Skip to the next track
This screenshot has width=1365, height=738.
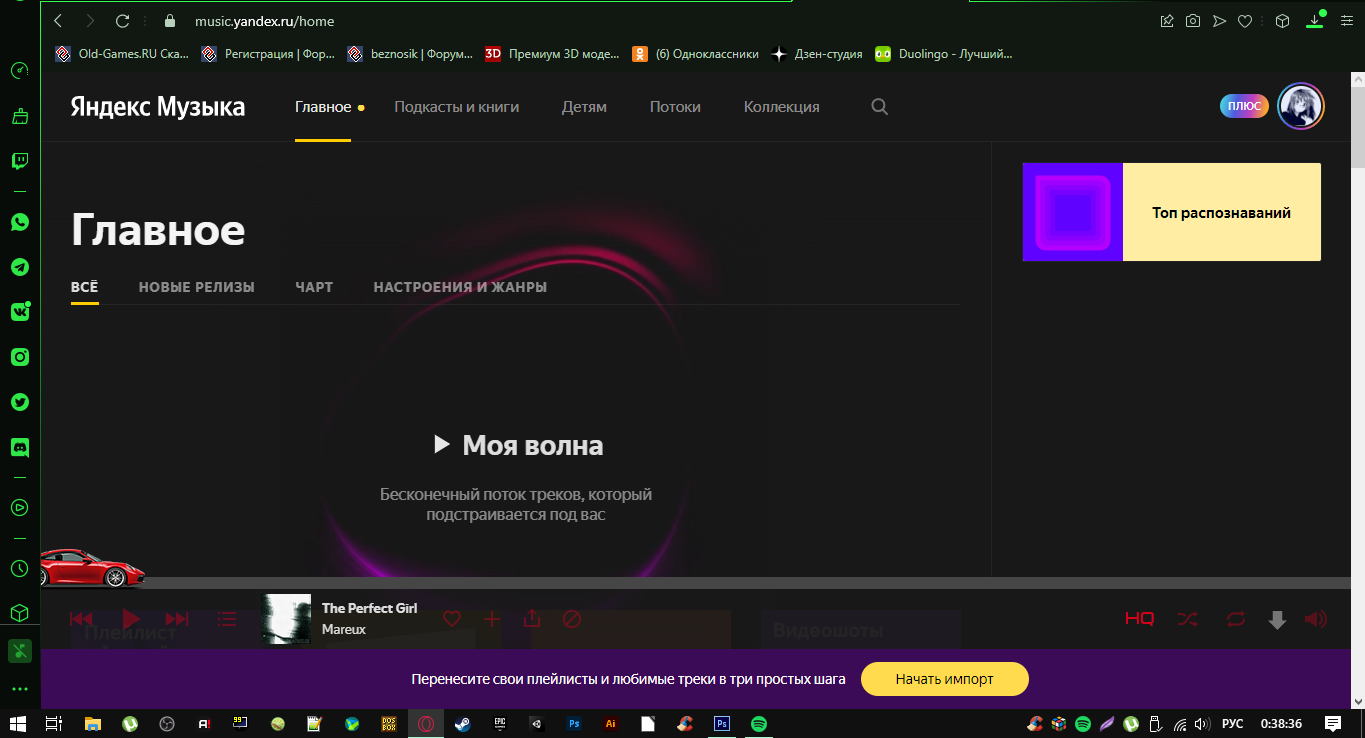tap(177, 619)
